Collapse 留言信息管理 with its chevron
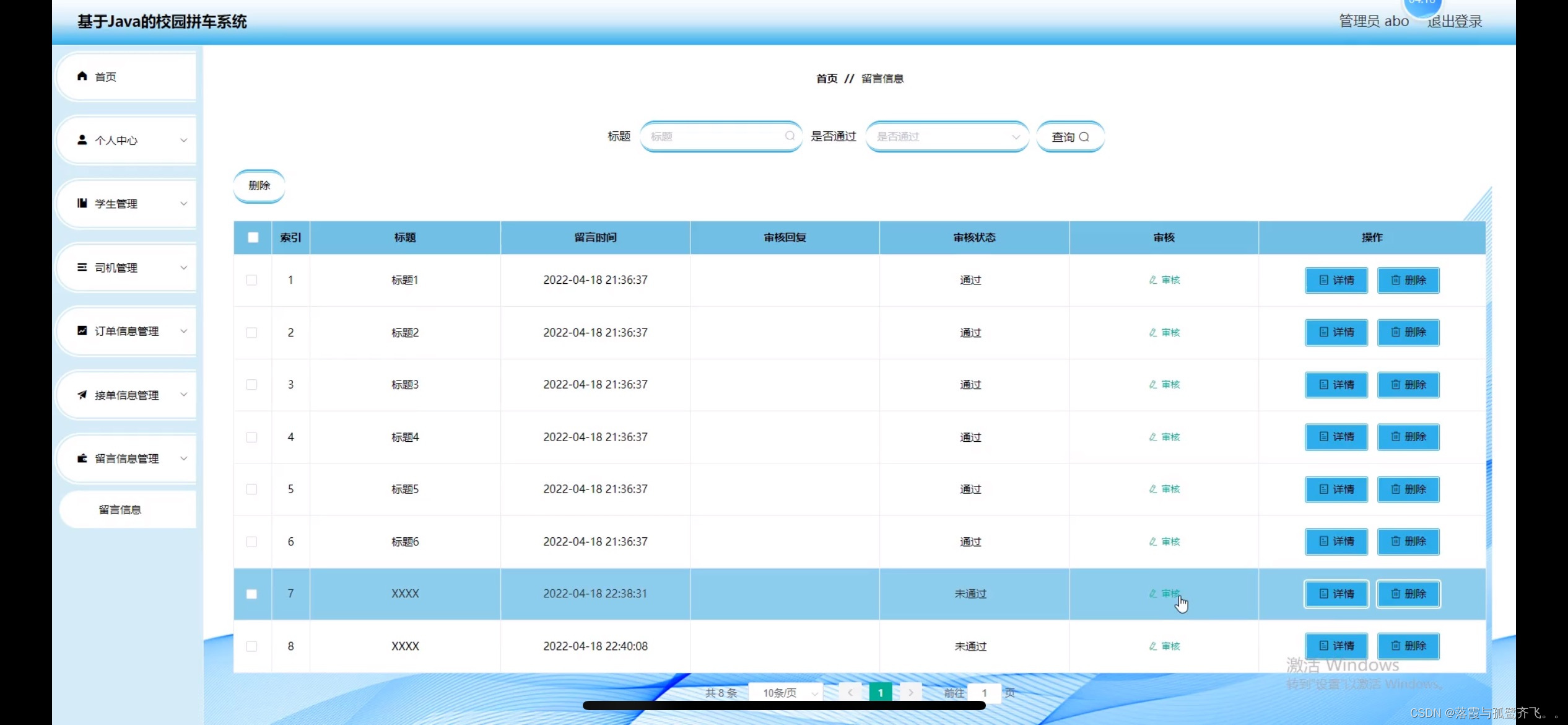Image resolution: width=1568 pixels, height=725 pixels. click(183, 459)
